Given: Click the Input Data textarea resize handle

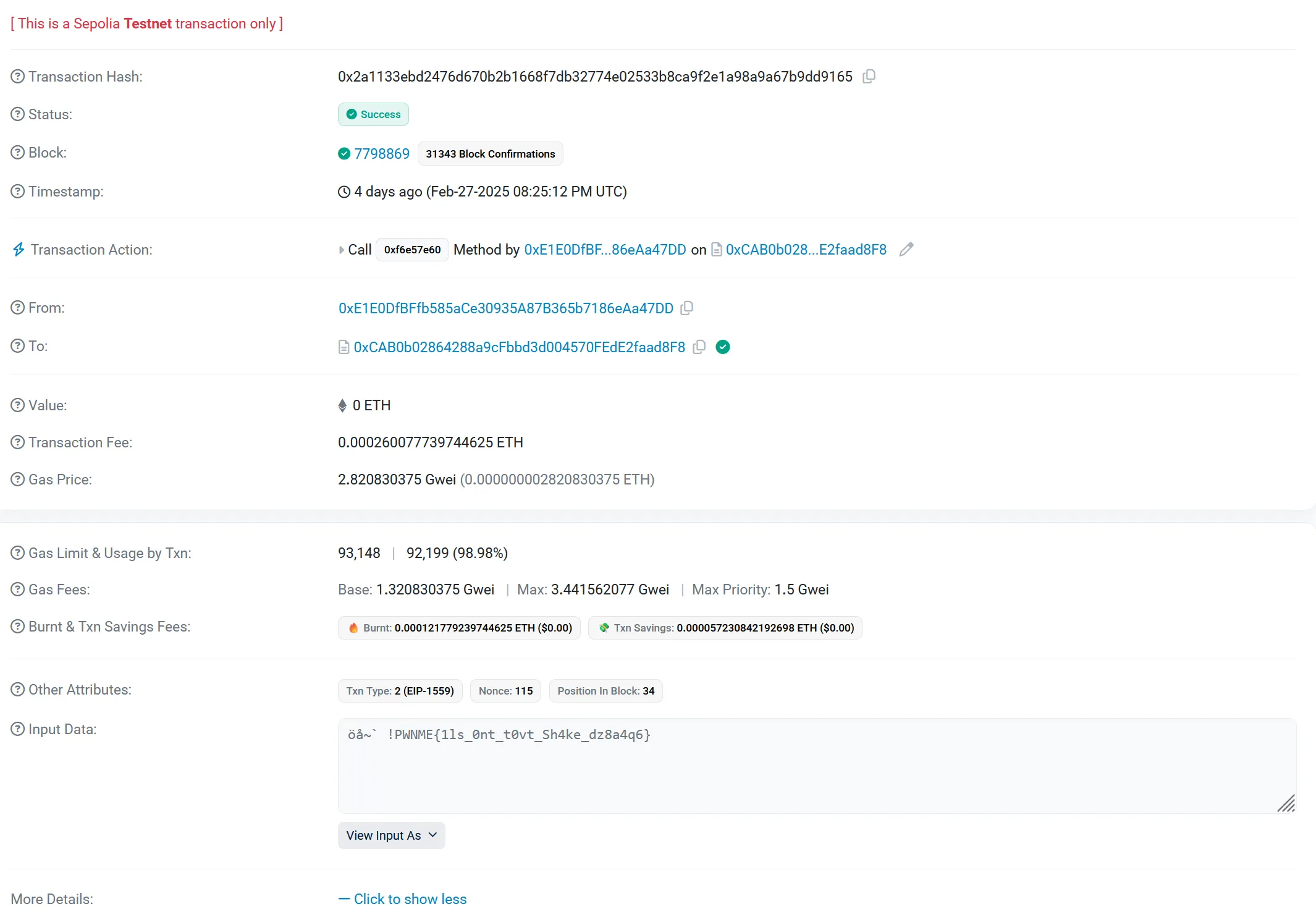Looking at the screenshot, I should pyautogui.click(x=1286, y=804).
